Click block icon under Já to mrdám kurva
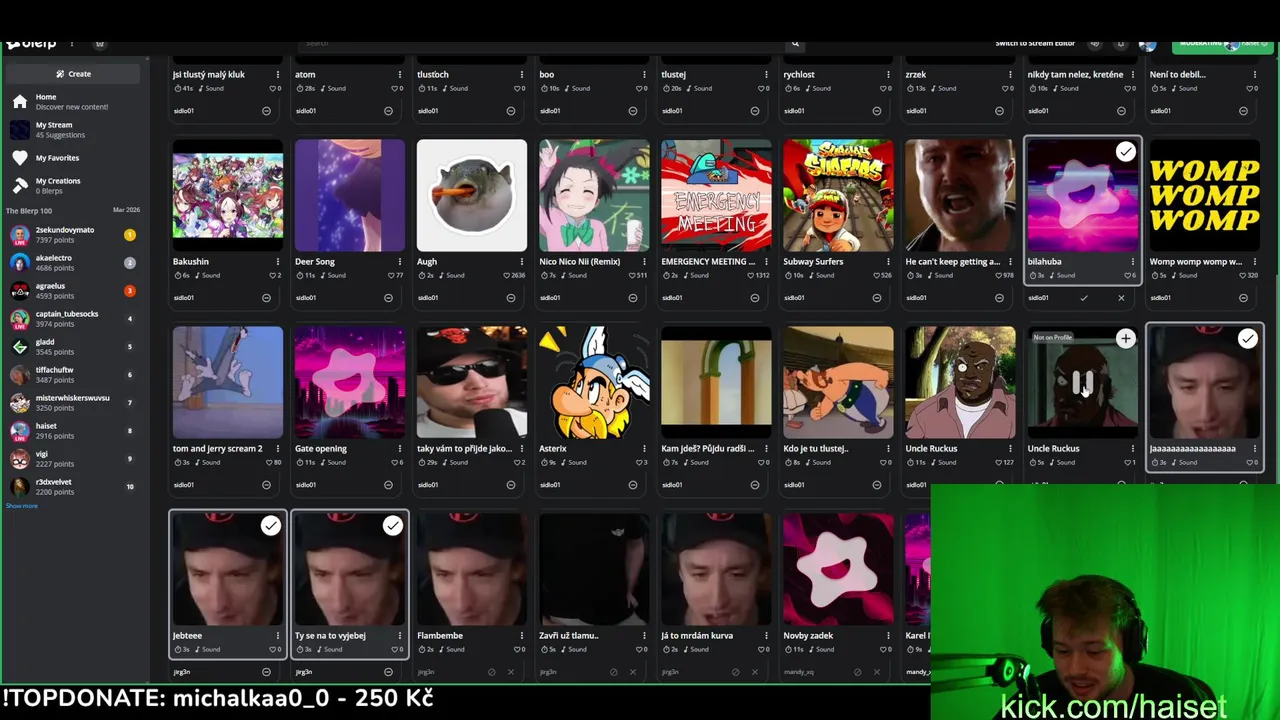The width and height of the screenshot is (1280, 720). click(735, 672)
